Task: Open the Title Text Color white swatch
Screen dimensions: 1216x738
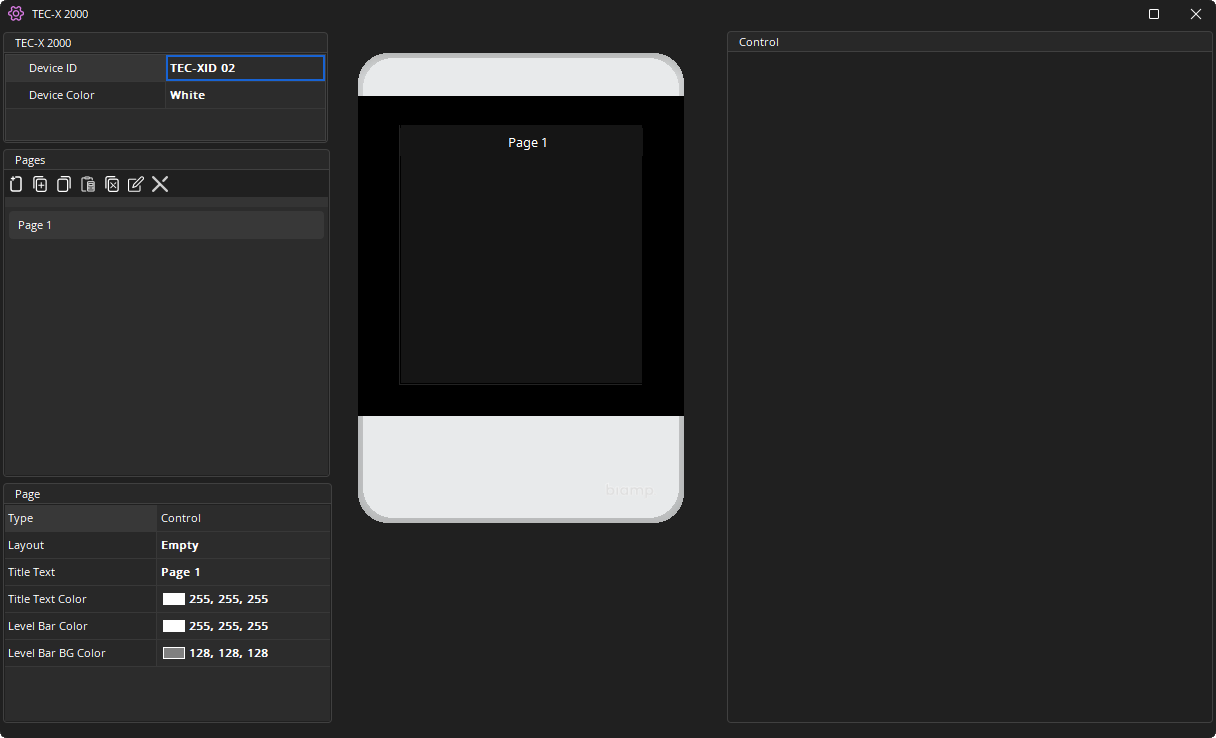Action: coord(174,599)
